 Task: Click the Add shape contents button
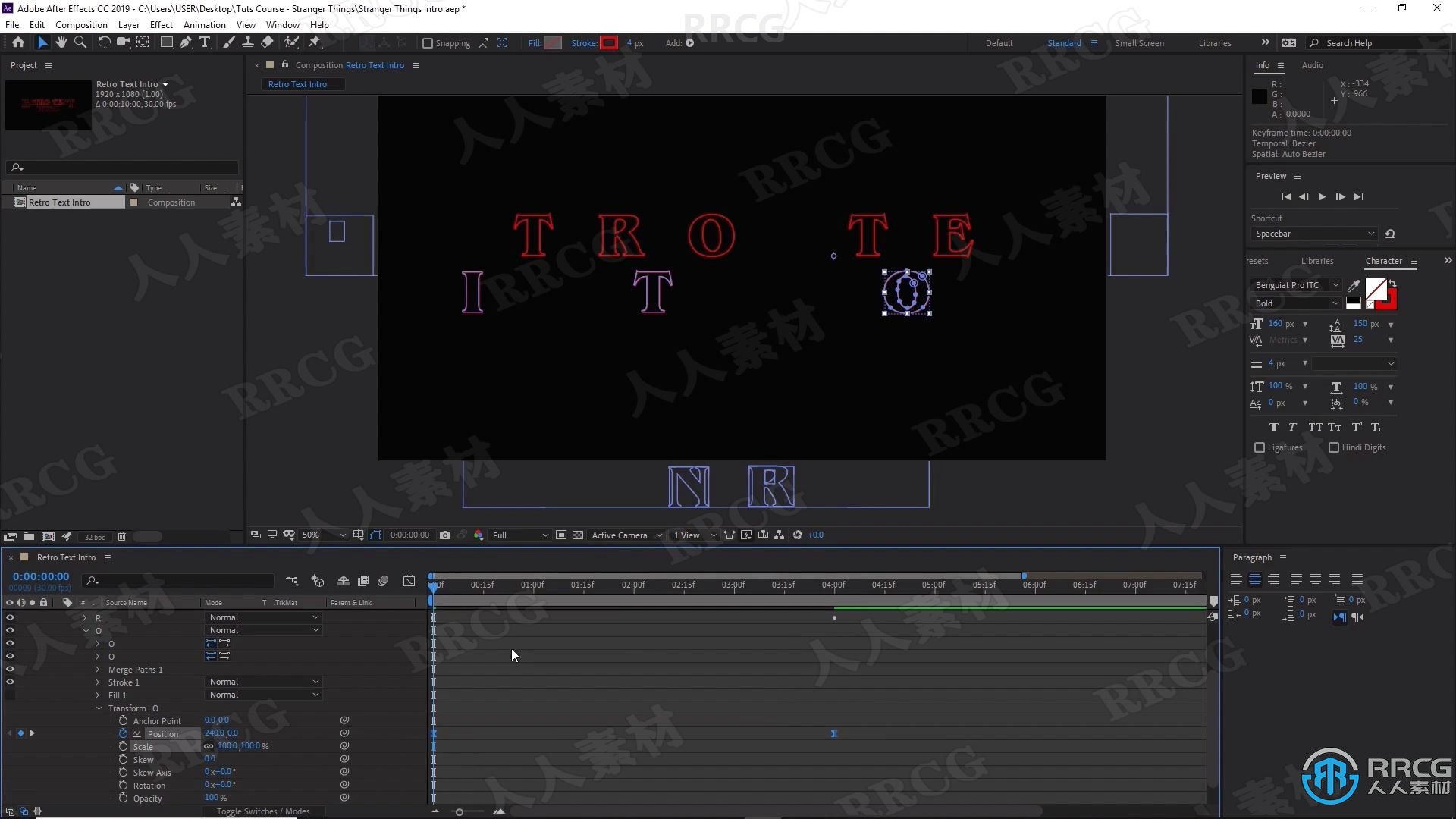[690, 43]
